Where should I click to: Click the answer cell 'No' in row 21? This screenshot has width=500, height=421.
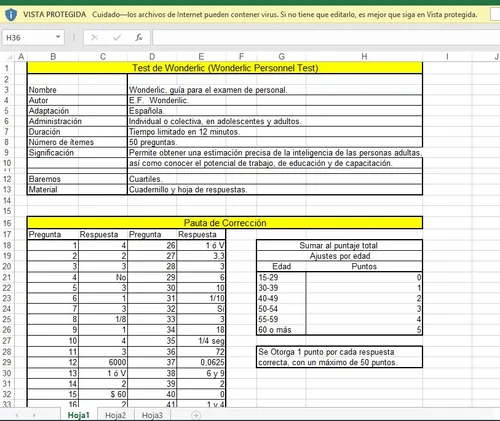103,277
